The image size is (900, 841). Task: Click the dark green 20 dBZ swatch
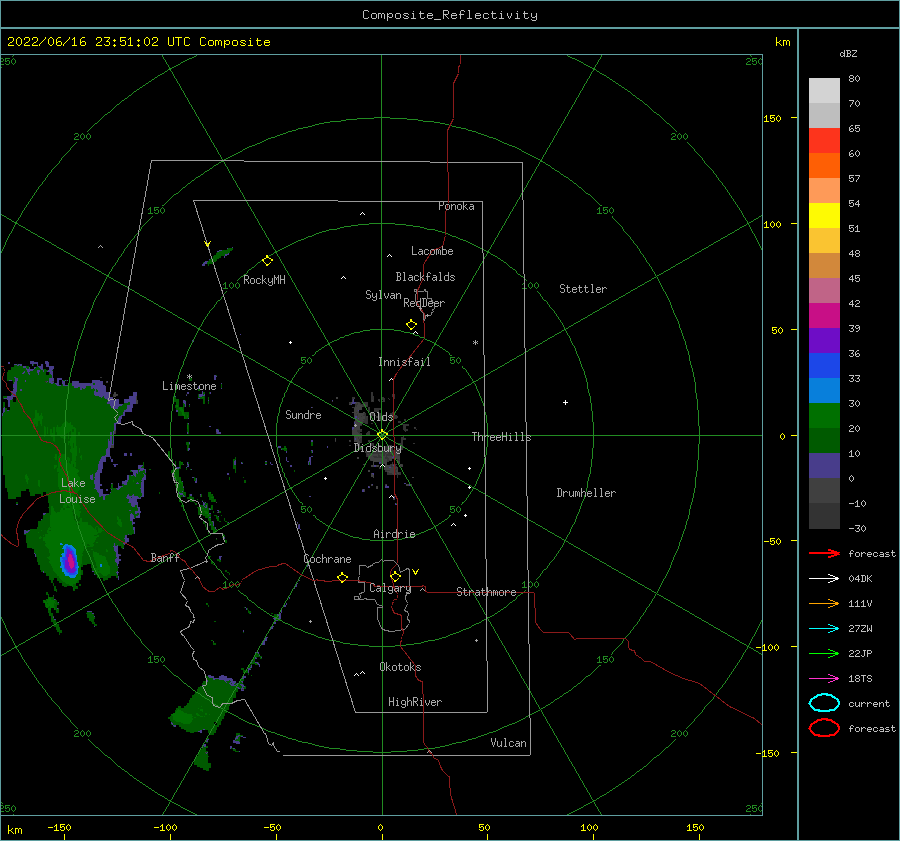click(x=824, y=441)
